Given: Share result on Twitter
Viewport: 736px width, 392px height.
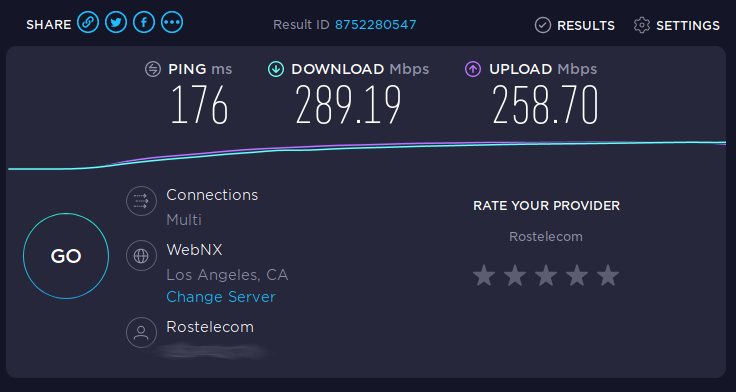Looking at the screenshot, I should pos(116,22).
